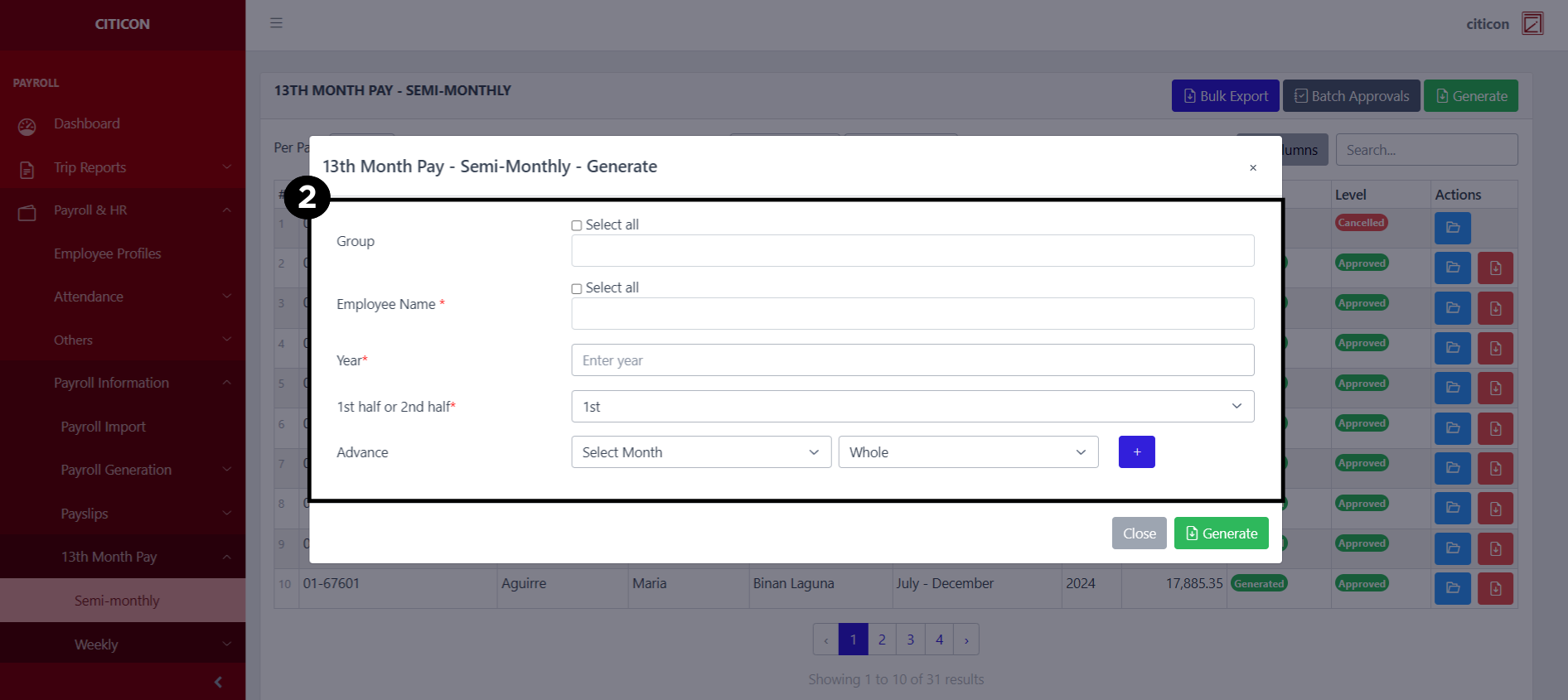Open folder action in row 5
Image resolution: width=1568 pixels, height=700 pixels.
pos(1453,388)
